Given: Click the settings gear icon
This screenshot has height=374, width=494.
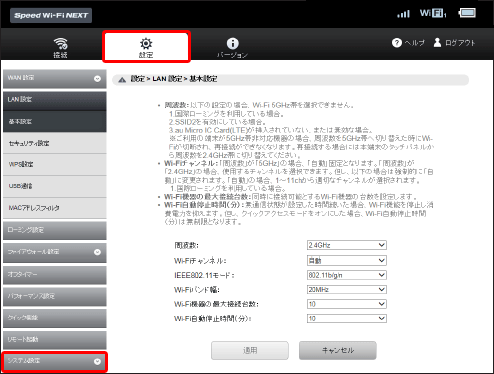Looking at the screenshot, I should tap(146, 43).
